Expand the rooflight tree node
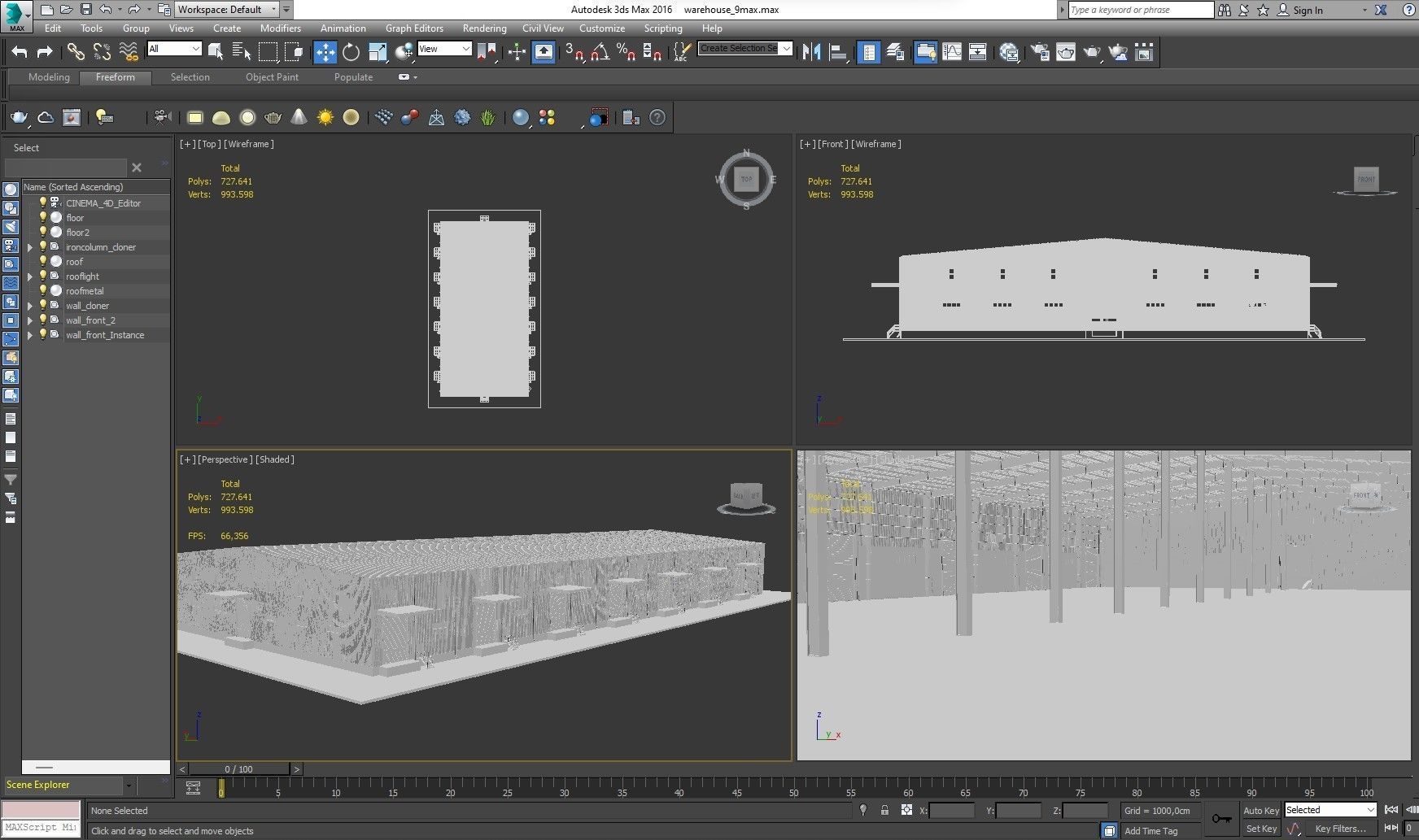 pyautogui.click(x=31, y=276)
